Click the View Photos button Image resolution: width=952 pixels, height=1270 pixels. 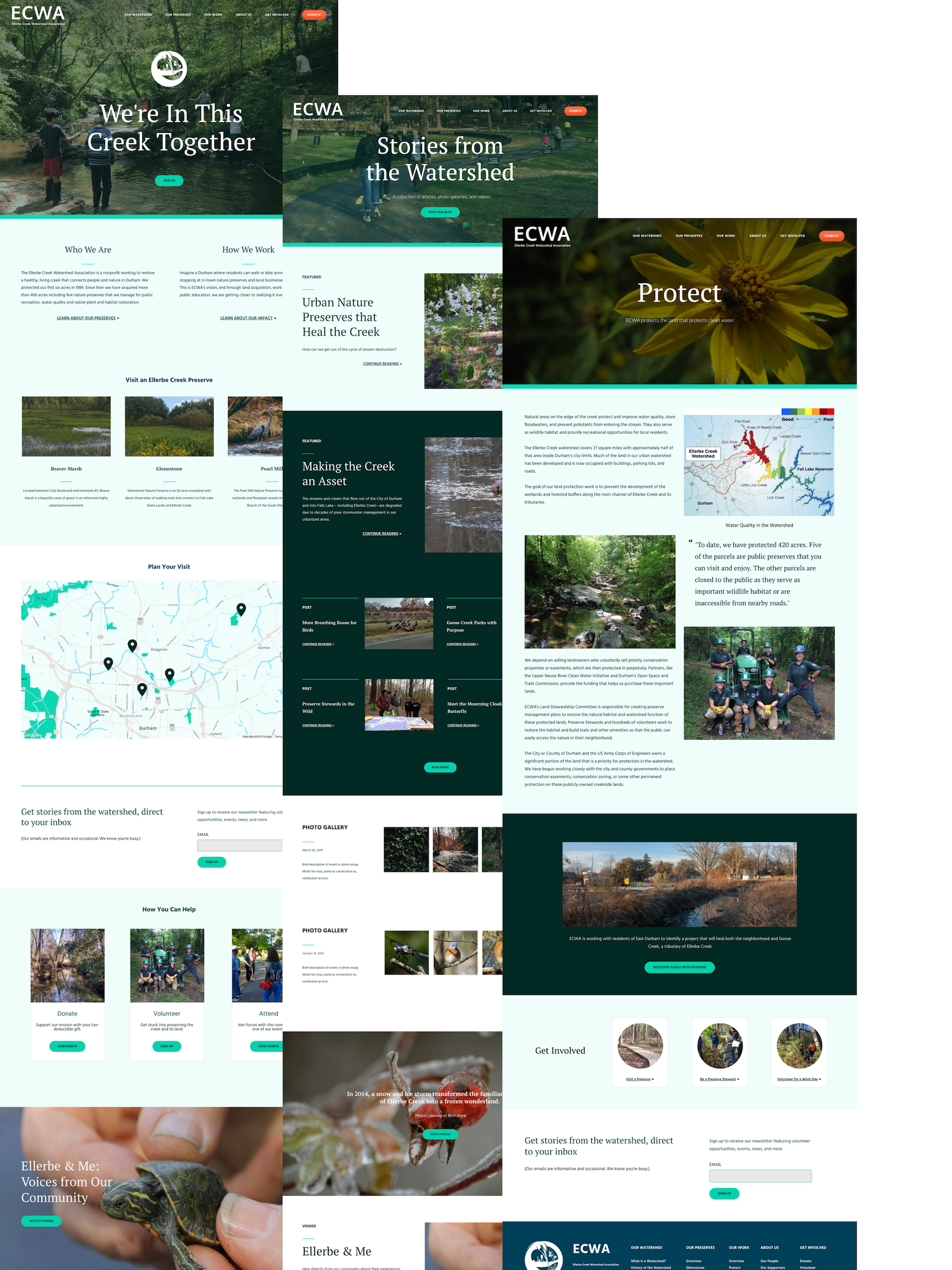point(440,1134)
